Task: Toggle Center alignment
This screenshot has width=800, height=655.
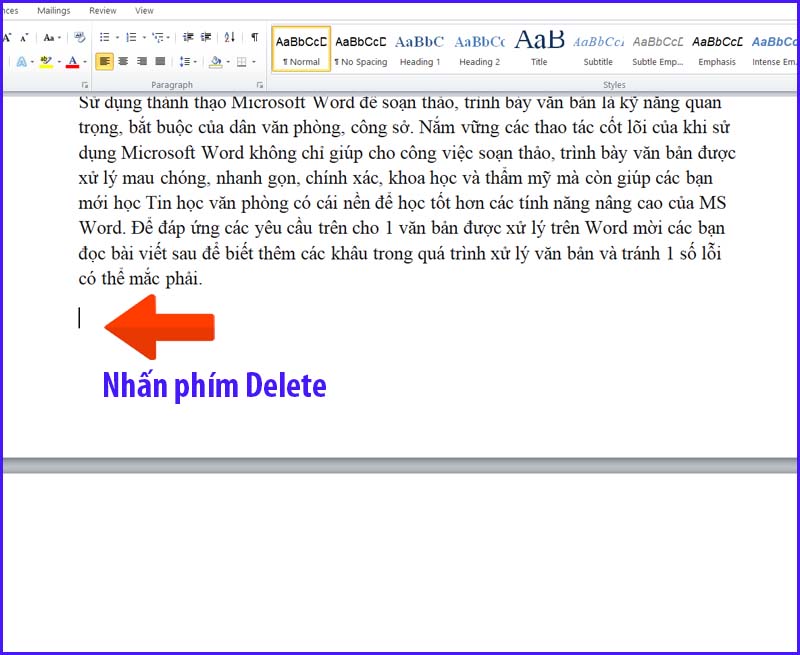Action: click(x=123, y=61)
